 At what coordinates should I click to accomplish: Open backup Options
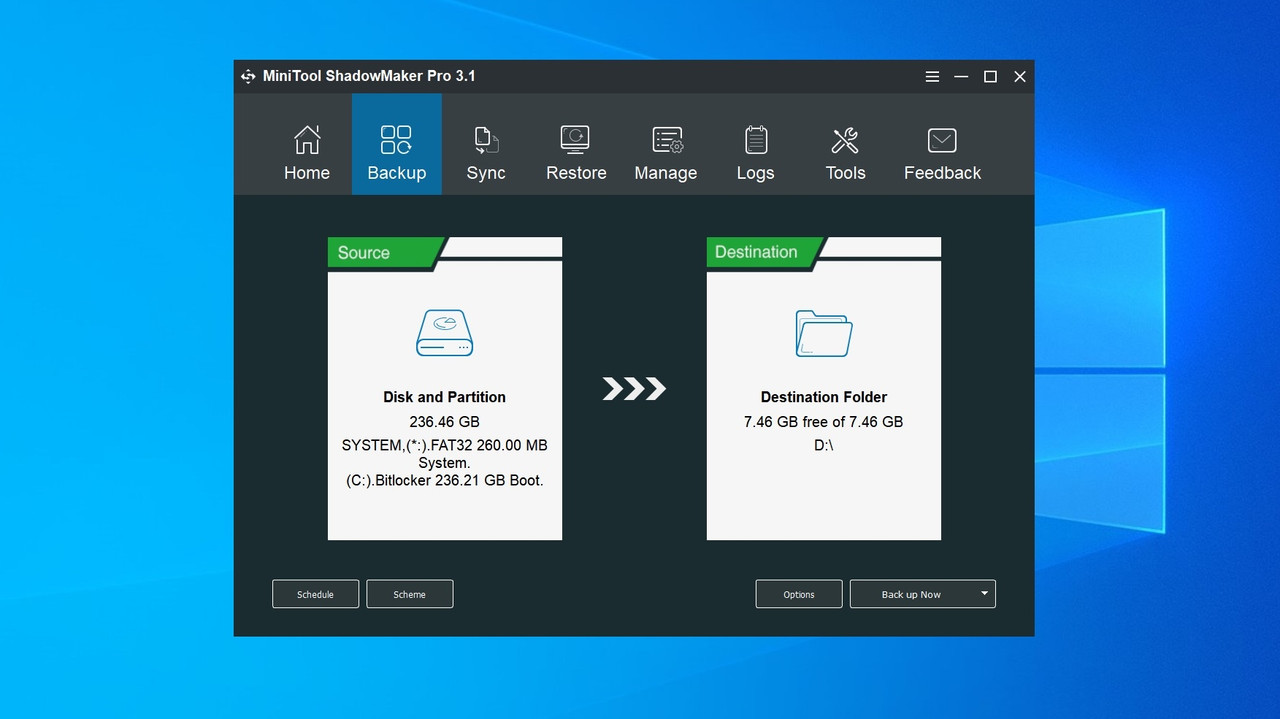click(798, 594)
